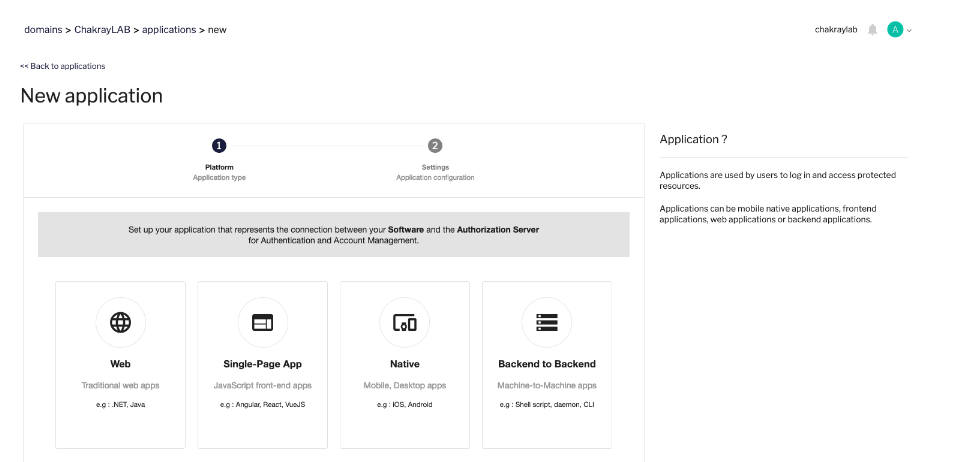Click the 'Angular, React, VueJS' example text
957x462 pixels.
pos(262,404)
